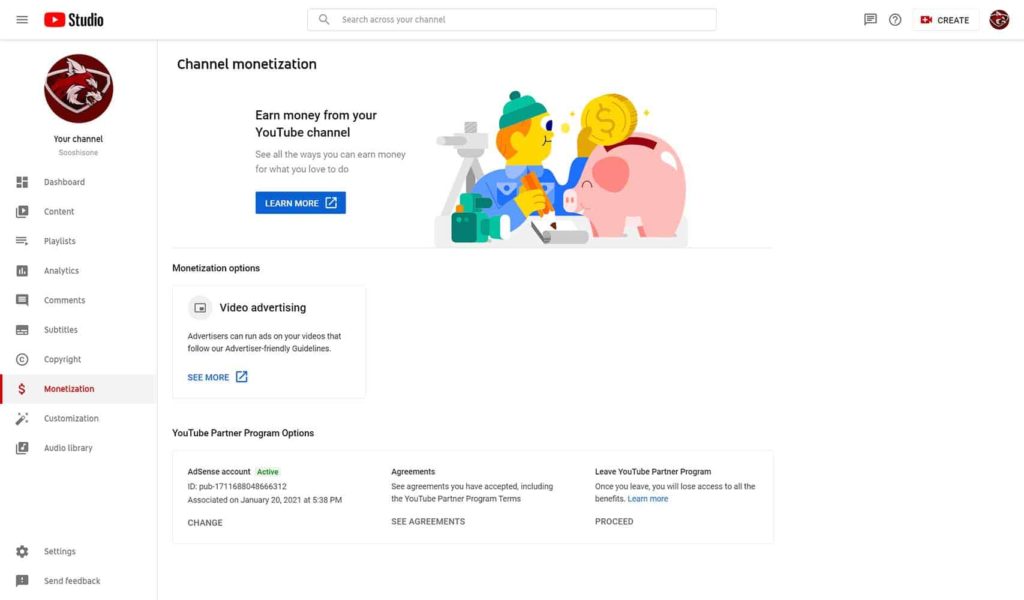Viewport: 1024px width, 600px height.
Task: Click the YouTube Partner Program Options heading
Action: 243,433
